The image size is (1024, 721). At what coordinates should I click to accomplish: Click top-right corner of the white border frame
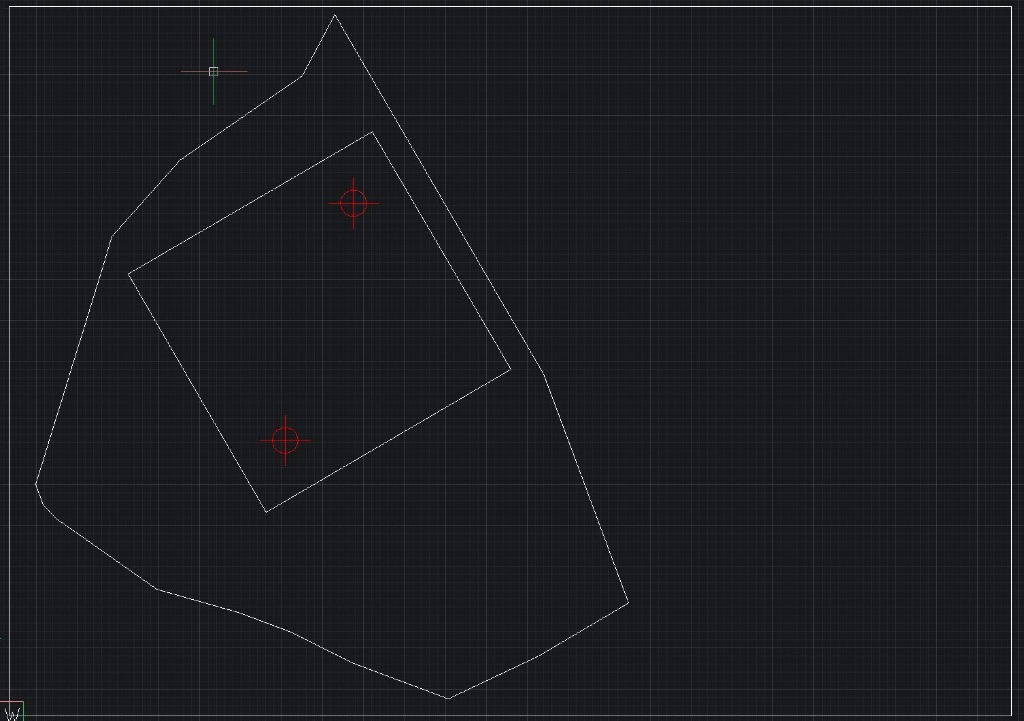tap(1012, 7)
